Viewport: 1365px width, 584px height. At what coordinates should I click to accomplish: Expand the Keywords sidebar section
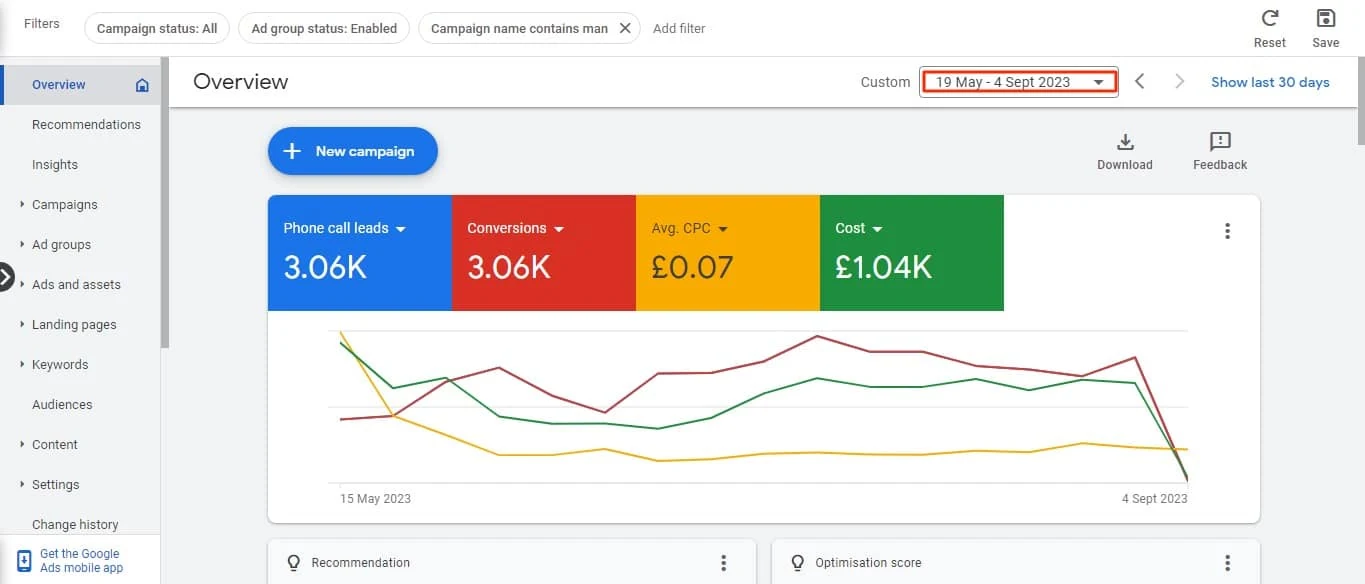tap(22, 364)
